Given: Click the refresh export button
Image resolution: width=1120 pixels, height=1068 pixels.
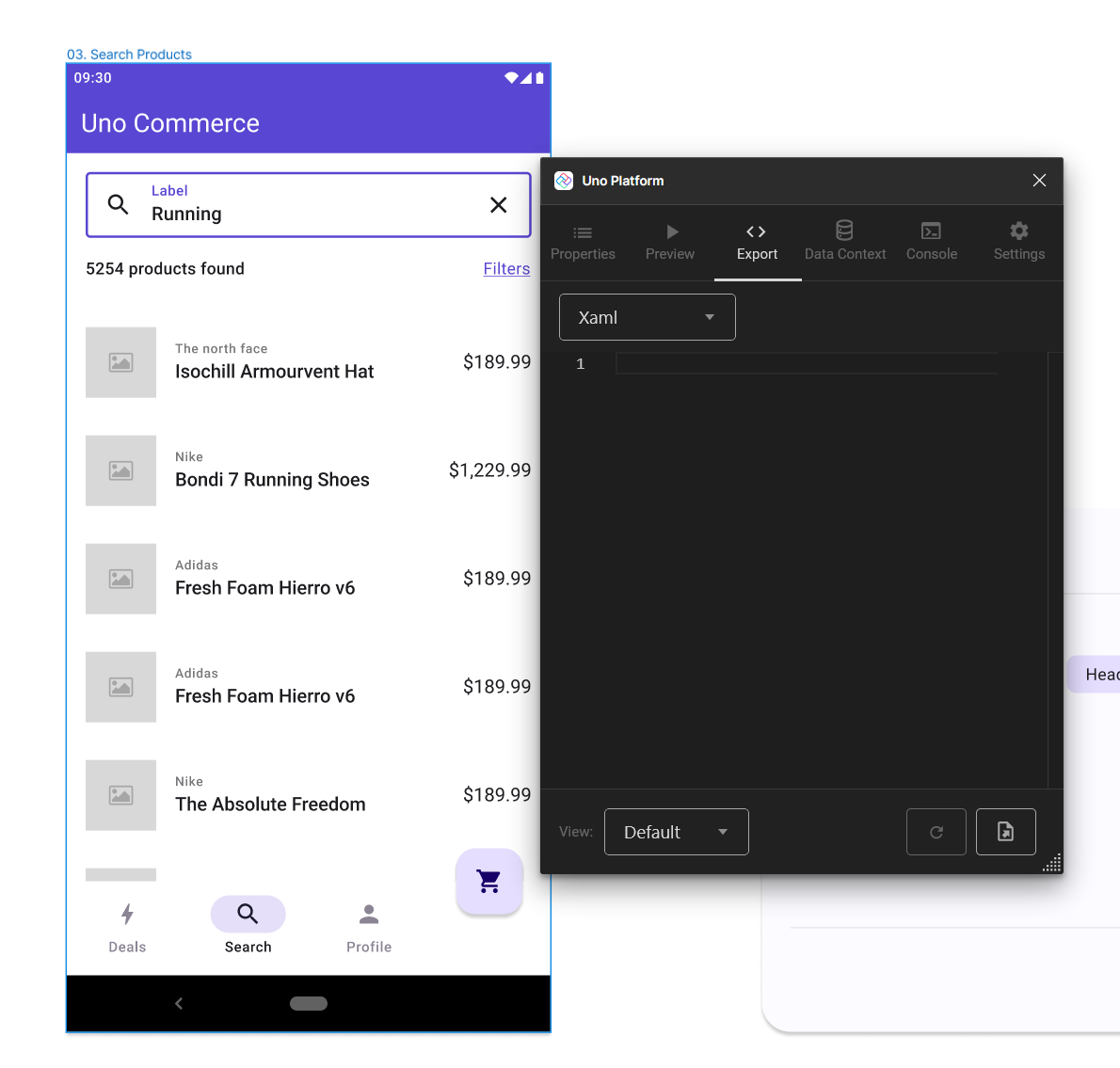Looking at the screenshot, I should pos(936,832).
